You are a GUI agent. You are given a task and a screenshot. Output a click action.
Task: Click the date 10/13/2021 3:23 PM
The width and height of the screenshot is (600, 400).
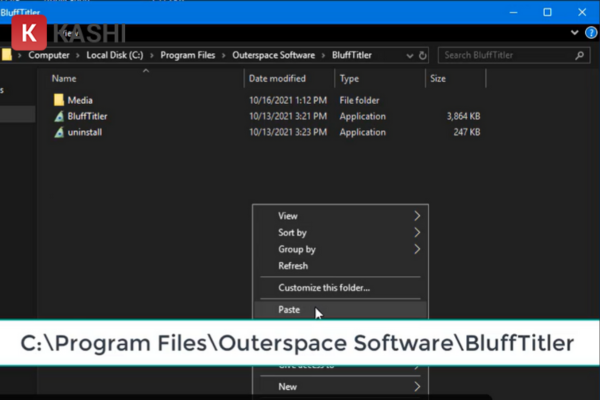[288, 132]
